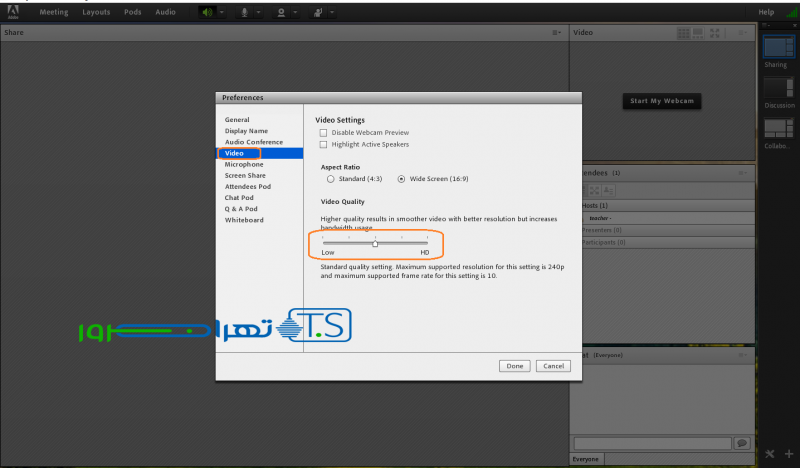
Task: Open the Meeting menu
Action: coord(54,12)
